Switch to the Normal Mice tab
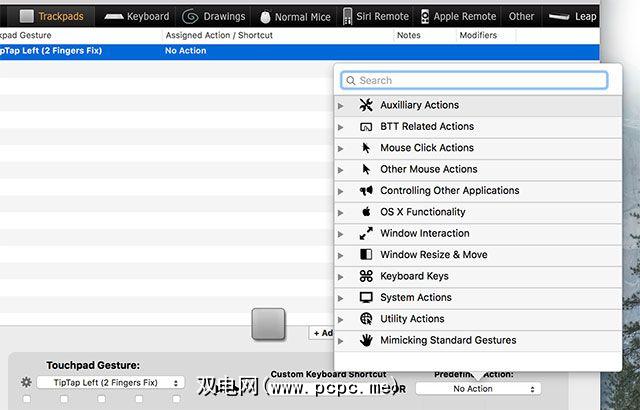This screenshot has width=640, height=410. (x=295, y=17)
